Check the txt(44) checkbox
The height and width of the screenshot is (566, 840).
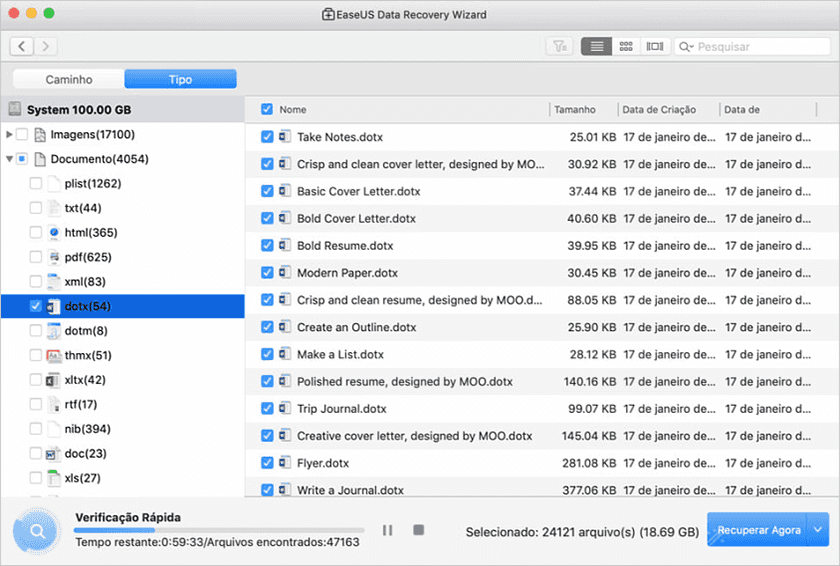tap(35, 208)
